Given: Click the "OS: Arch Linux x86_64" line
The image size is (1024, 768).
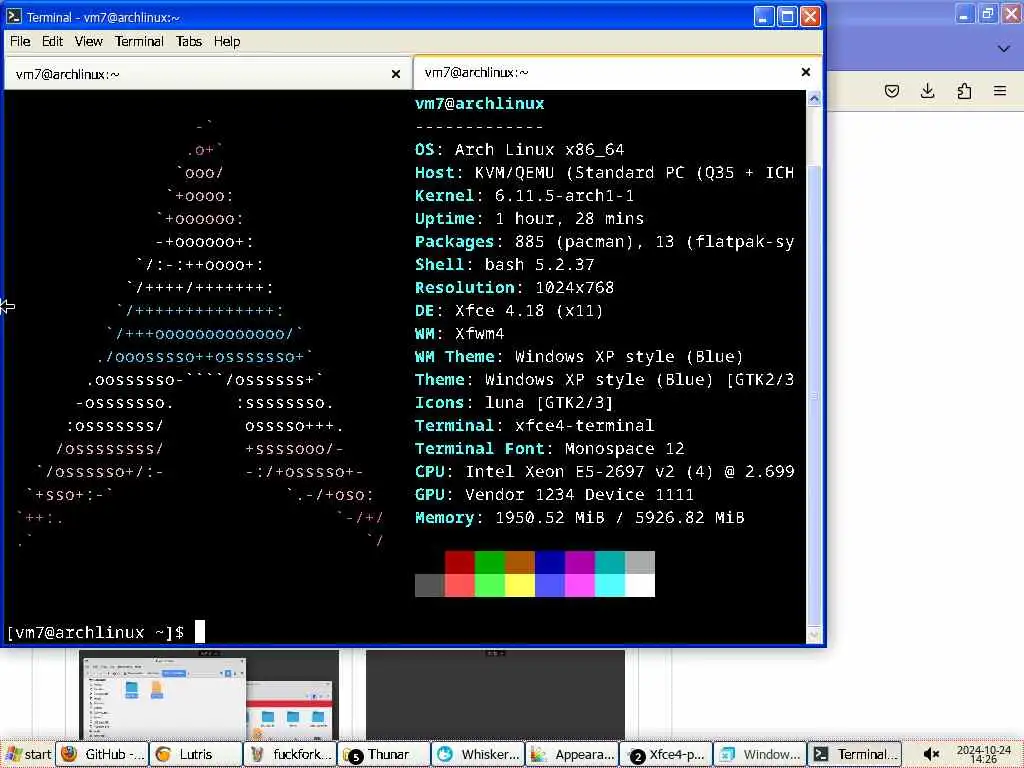Looking at the screenshot, I should coord(520,150).
